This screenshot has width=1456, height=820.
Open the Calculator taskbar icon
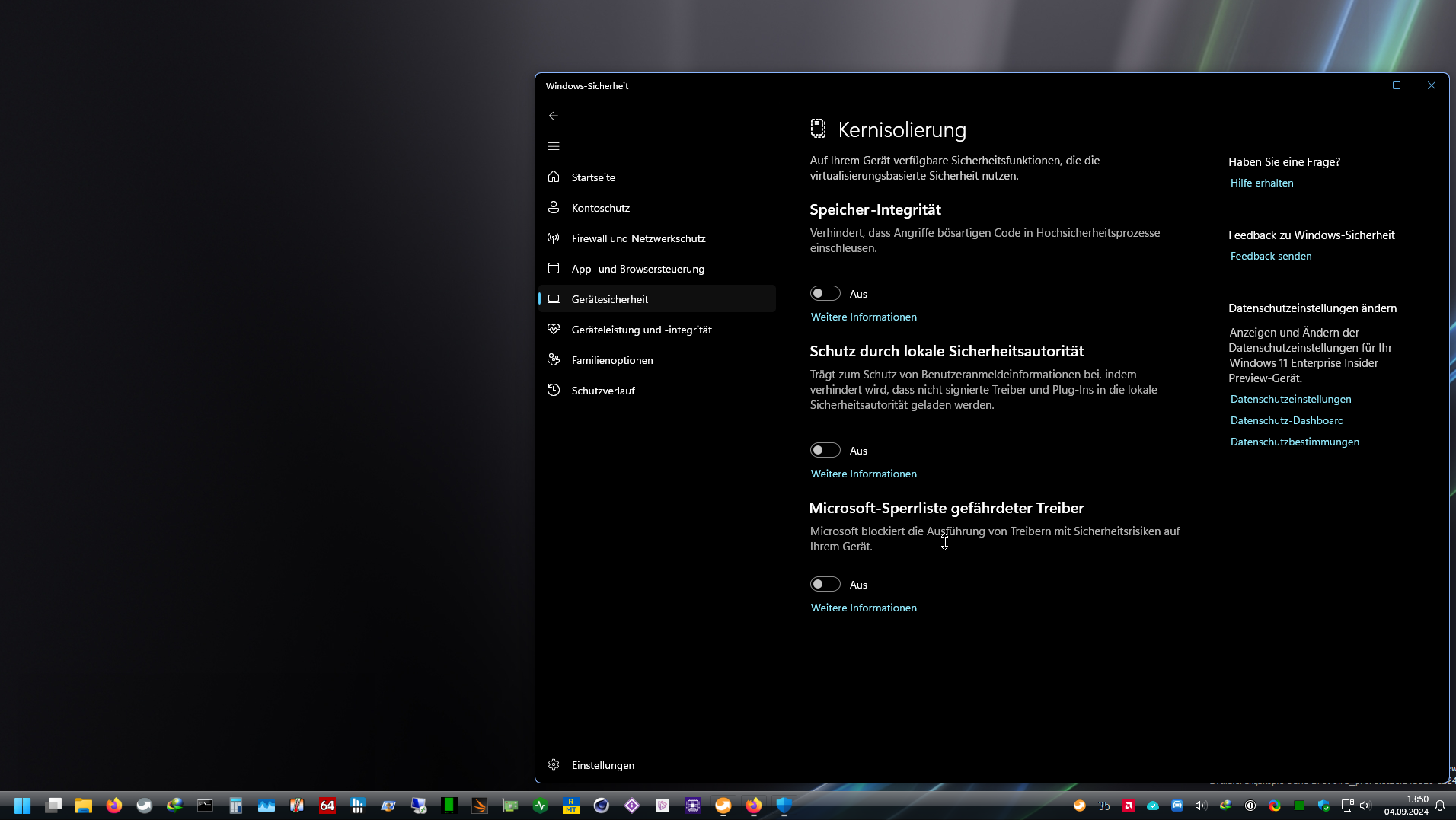236,806
